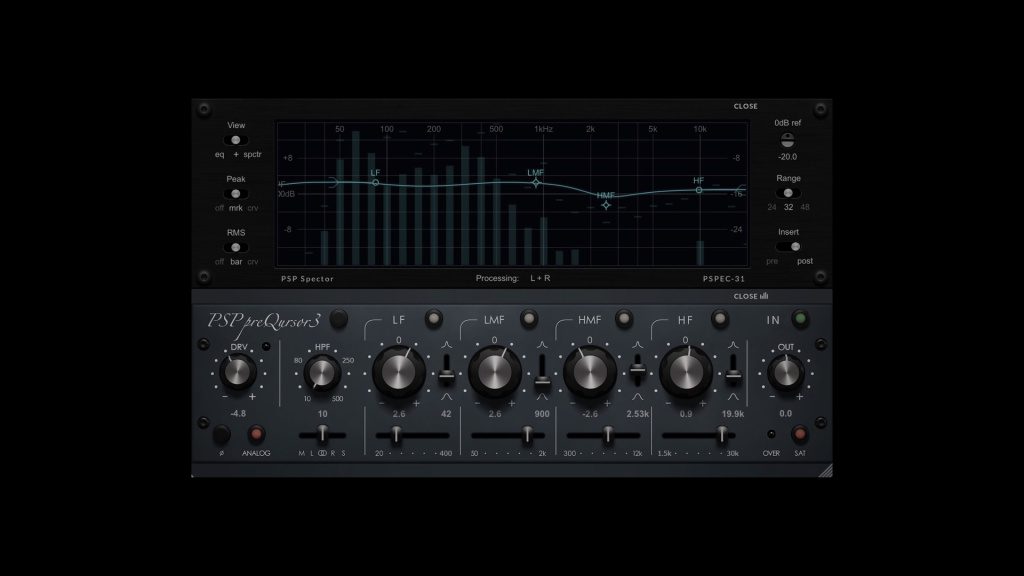This screenshot has height=576, width=1024.
Task: Click the LMF band enable button
Action: 529,319
